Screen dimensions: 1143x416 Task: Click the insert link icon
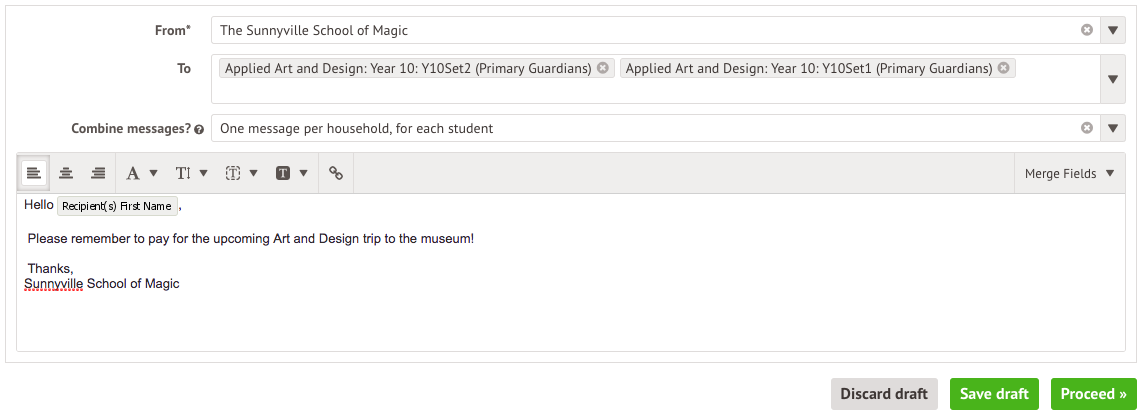click(336, 173)
